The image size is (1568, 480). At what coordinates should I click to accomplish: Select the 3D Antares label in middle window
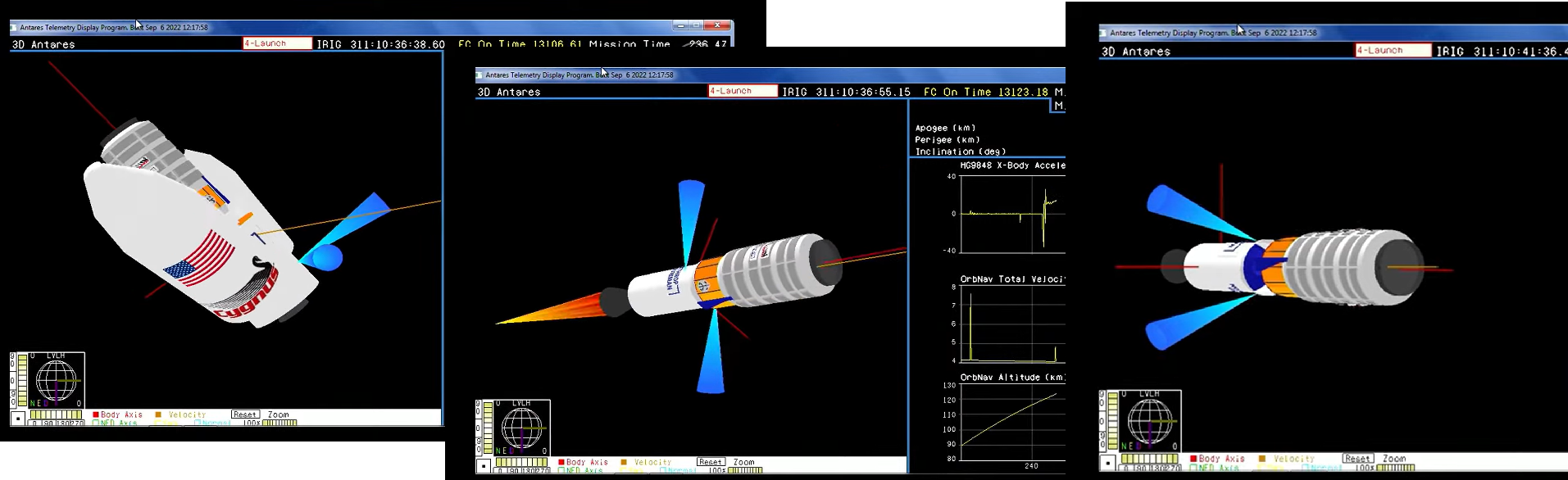tap(508, 93)
